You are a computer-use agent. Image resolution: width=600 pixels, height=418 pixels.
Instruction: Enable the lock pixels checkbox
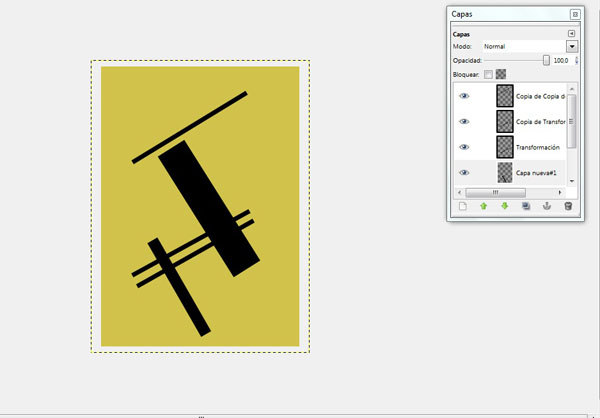click(488, 74)
